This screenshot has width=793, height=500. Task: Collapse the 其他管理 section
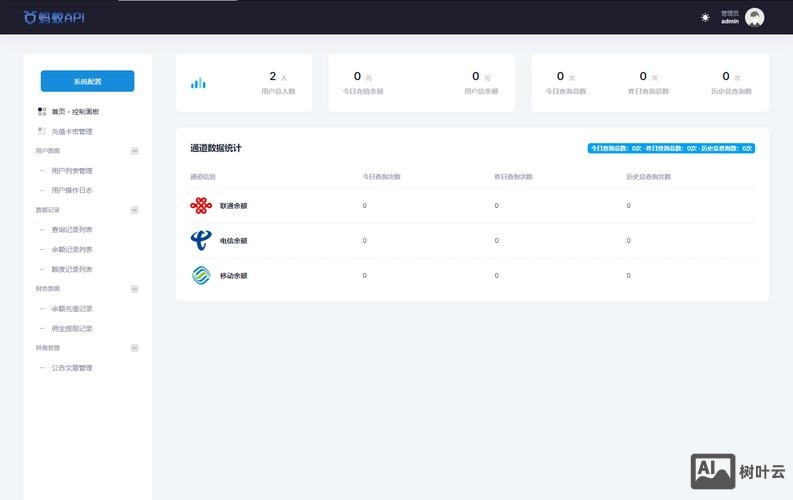[x=135, y=348]
